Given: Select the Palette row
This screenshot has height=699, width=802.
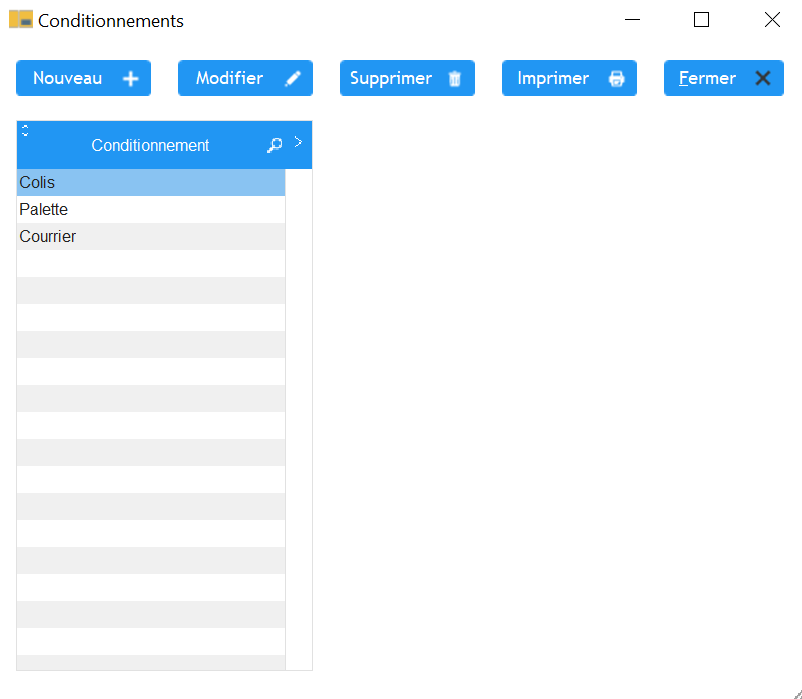Looking at the screenshot, I should coord(151,210).
